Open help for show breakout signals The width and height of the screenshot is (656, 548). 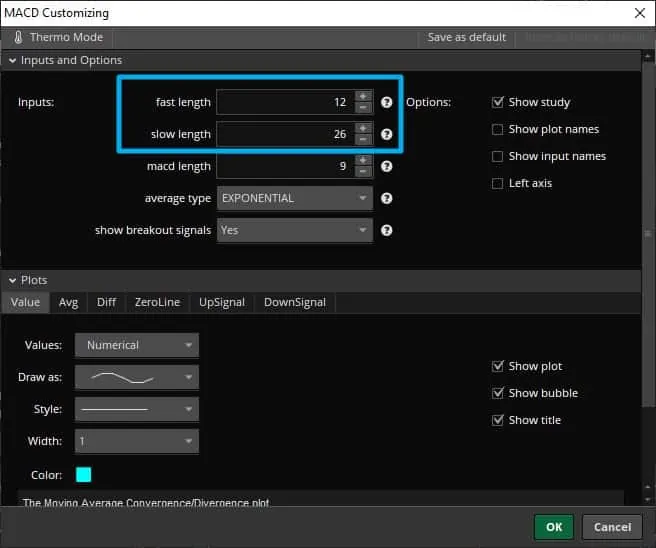coord(387,230)
